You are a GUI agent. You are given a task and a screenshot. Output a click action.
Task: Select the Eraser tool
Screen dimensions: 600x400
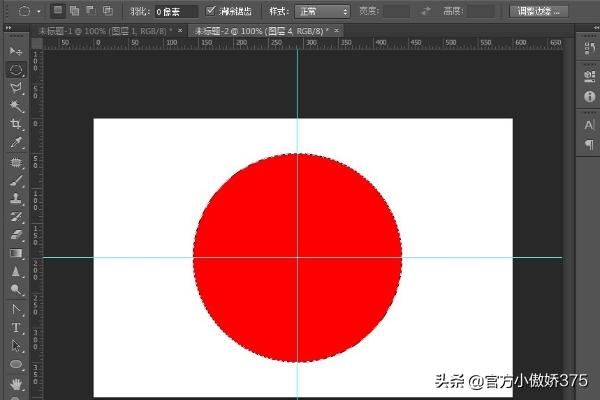(16, 235)
